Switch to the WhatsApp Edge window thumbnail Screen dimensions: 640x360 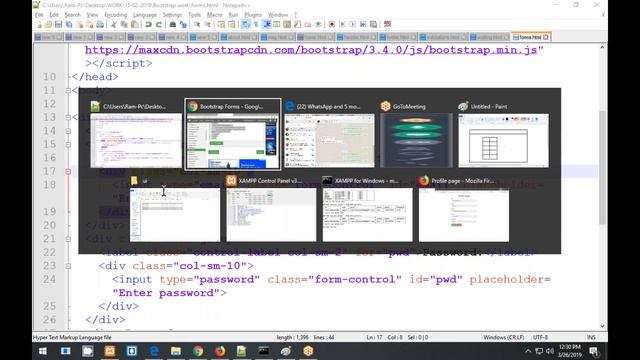329,134
